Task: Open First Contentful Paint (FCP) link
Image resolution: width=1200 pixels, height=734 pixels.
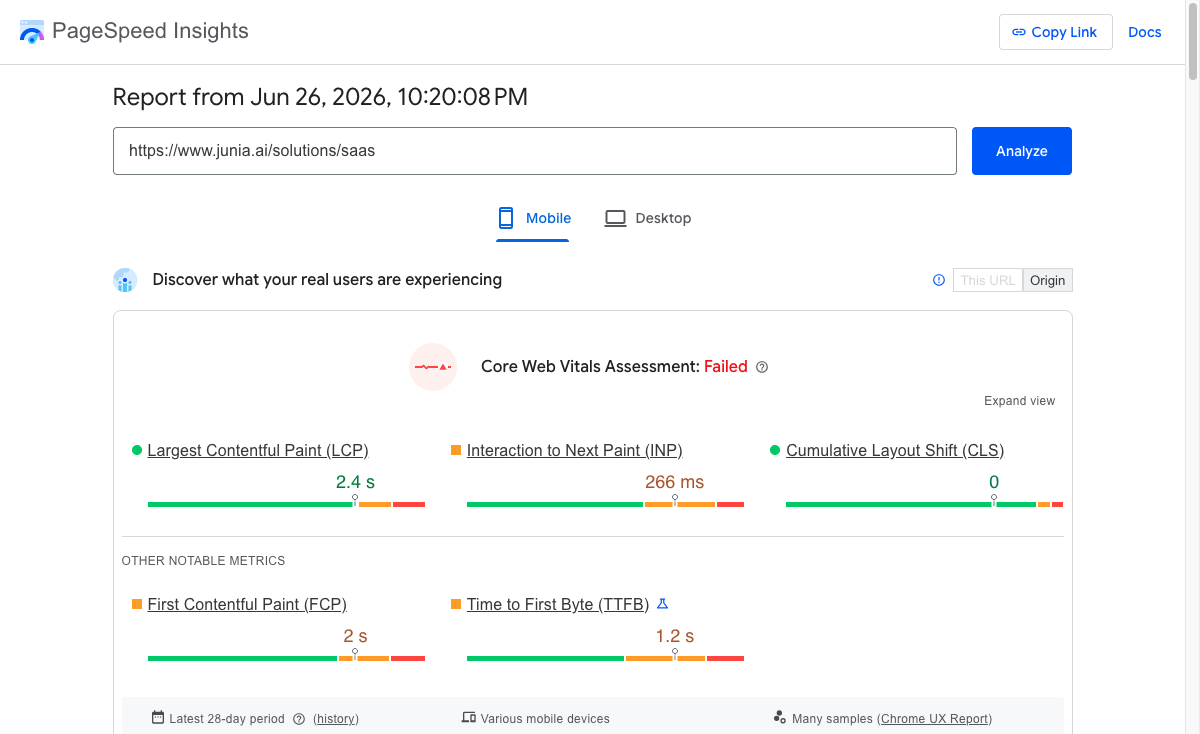Action: (247, 605)
